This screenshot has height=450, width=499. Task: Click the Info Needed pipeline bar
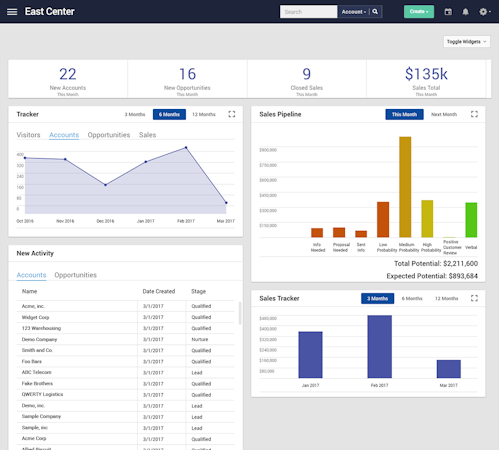317,233
